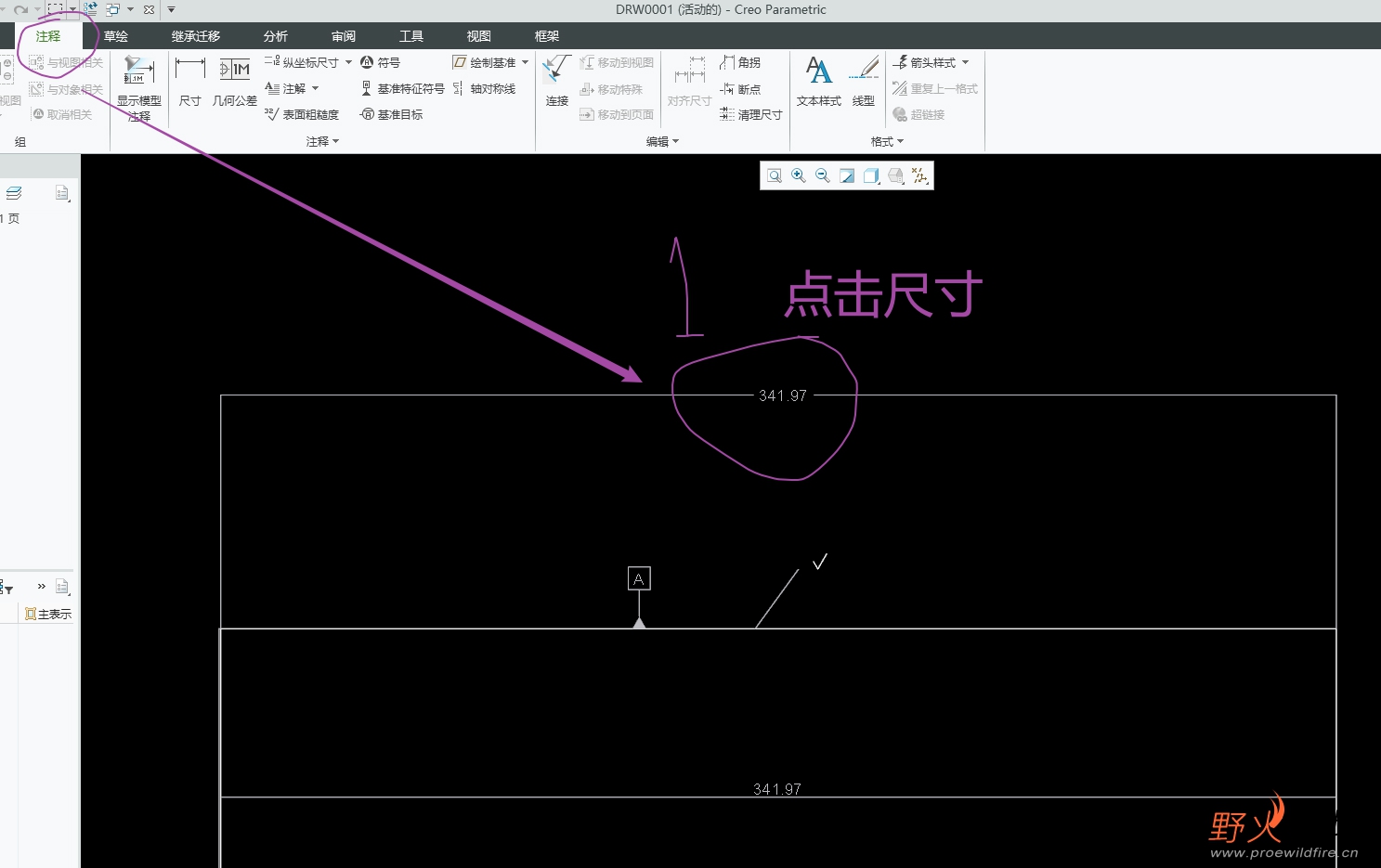Select the lower 341.97 dimension

pos(777,789)
